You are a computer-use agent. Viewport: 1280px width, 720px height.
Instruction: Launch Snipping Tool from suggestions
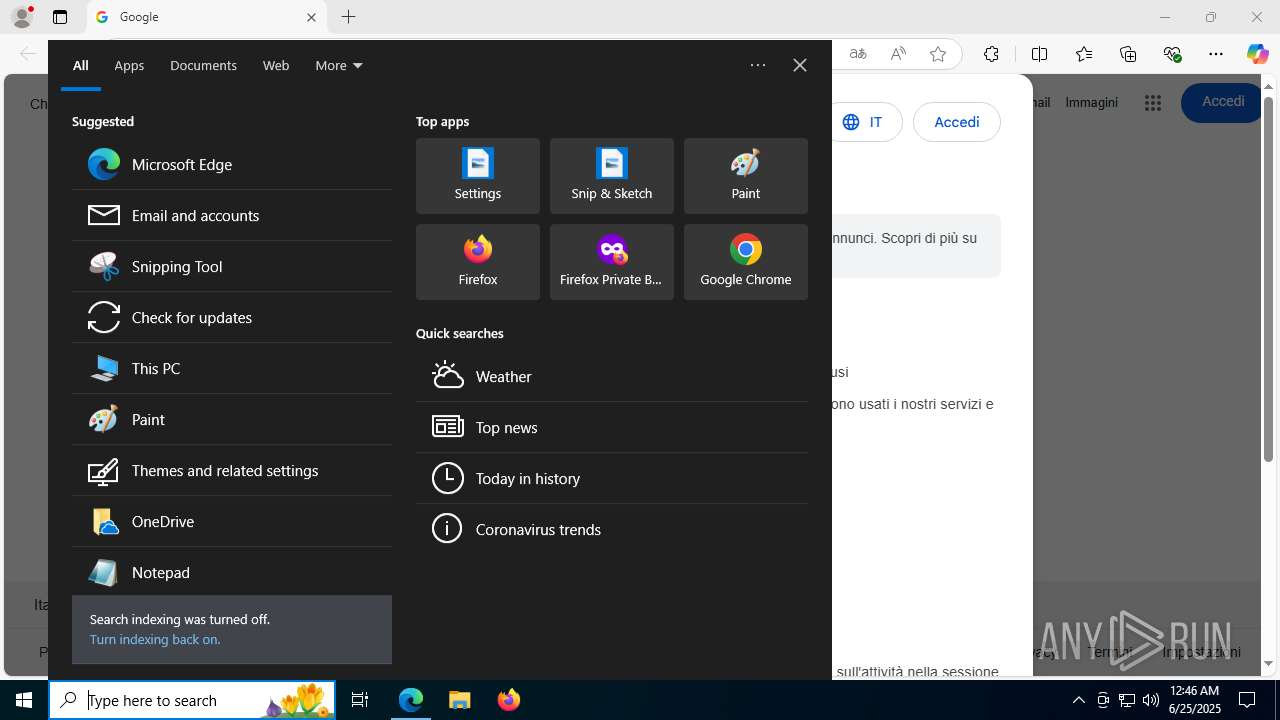click(232, 266)
